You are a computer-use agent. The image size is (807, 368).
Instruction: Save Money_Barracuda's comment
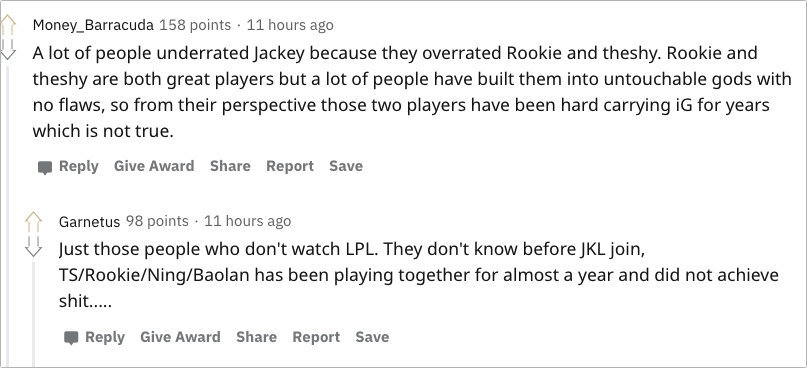point(346,166)
